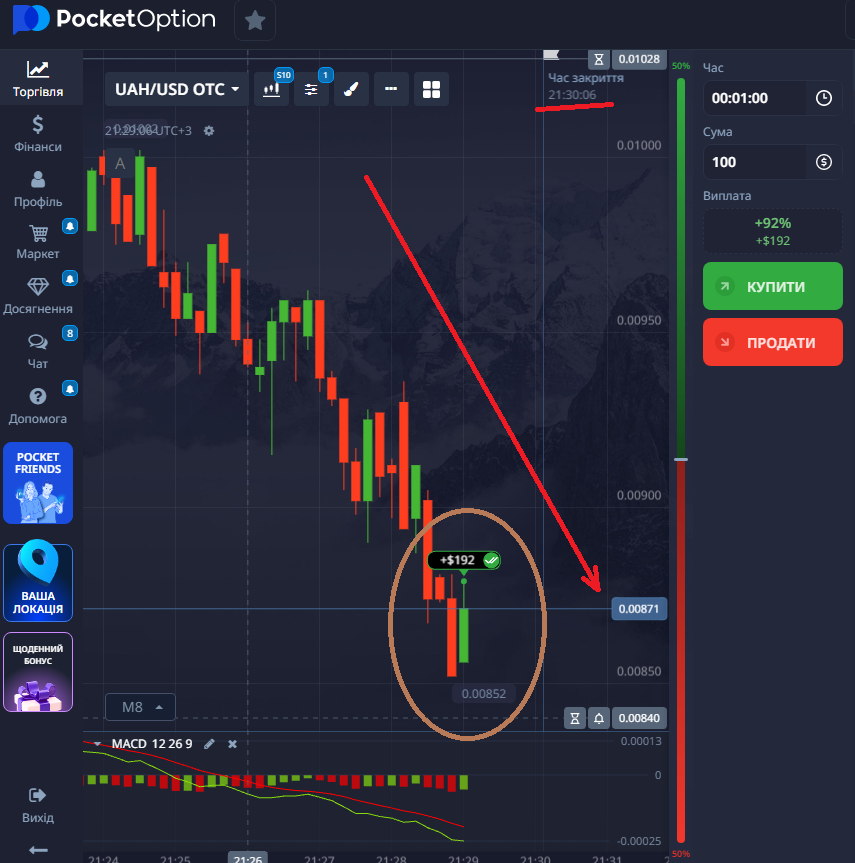Open the clock icon beside trade time
The height and width of the screenshot is (863, 855).
[x=824, y=99]
